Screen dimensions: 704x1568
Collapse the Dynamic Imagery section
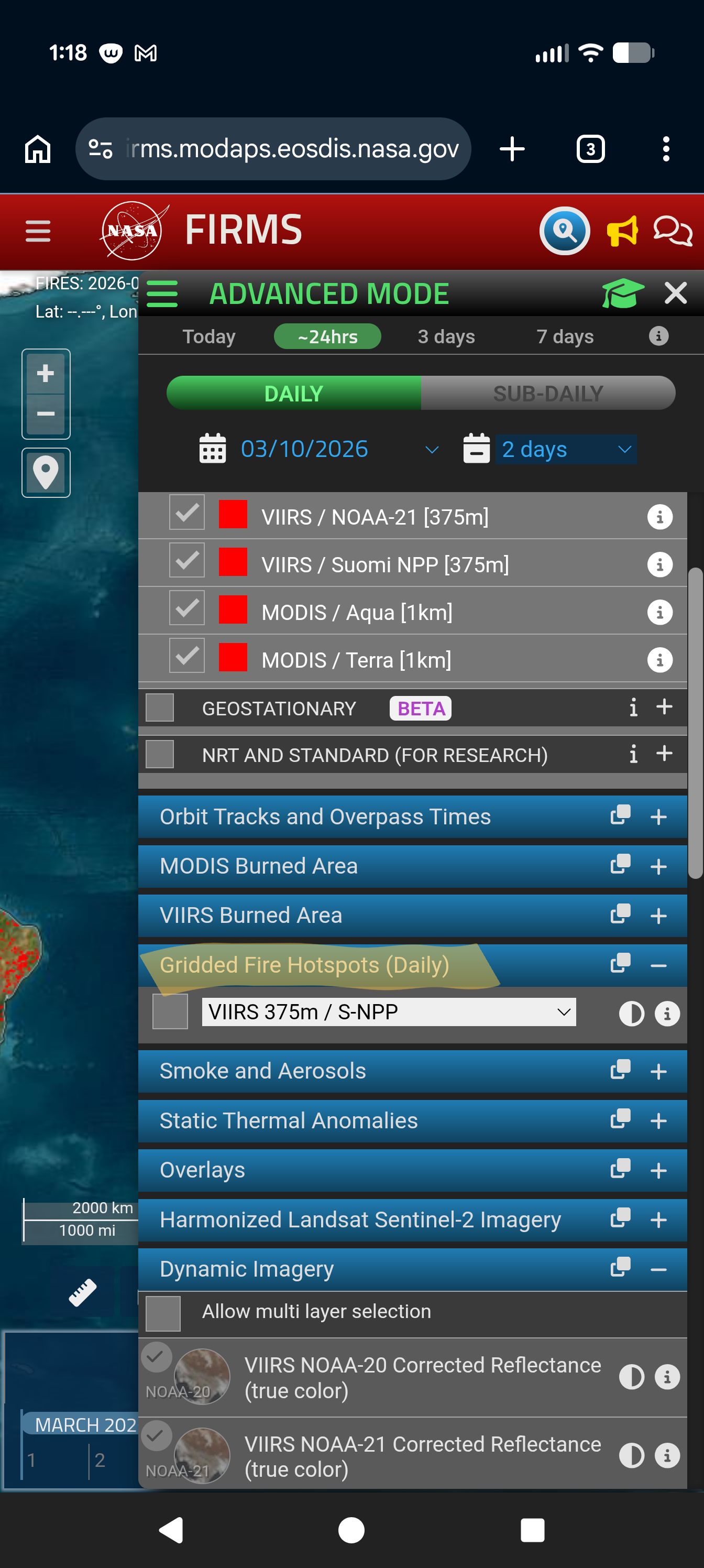pyautogui.click(x=658, y=1270)
